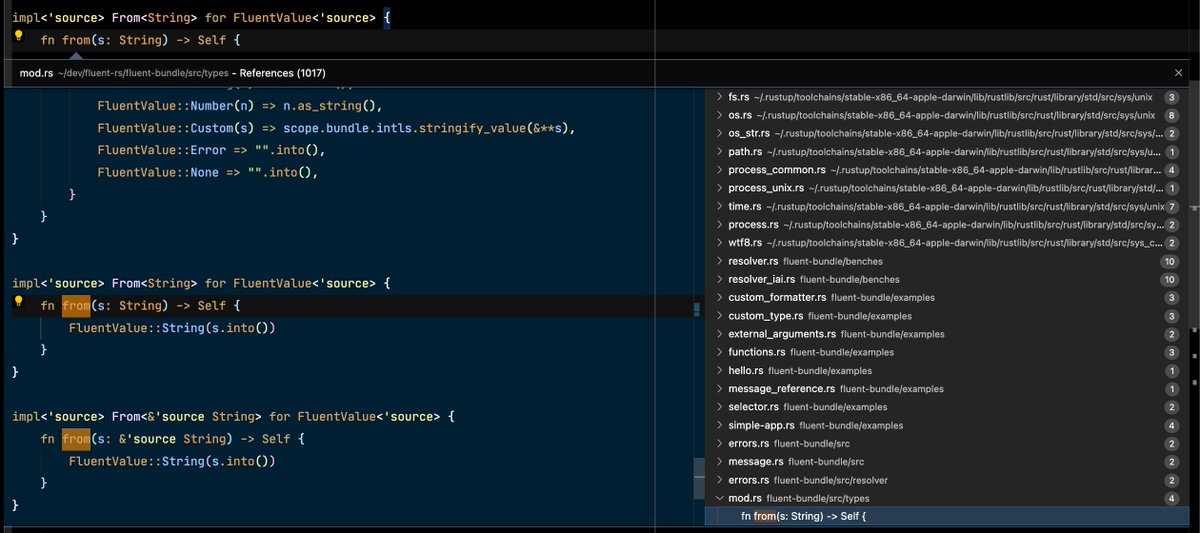Select hello.rs file entry

coord(947,370)
